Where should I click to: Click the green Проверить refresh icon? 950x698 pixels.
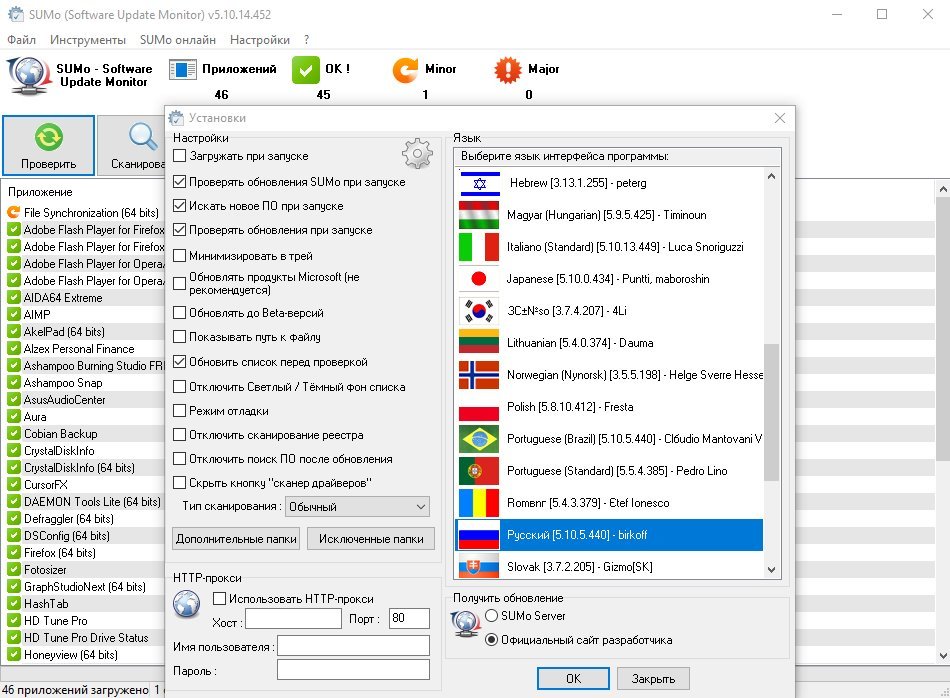tap(48, 138)
